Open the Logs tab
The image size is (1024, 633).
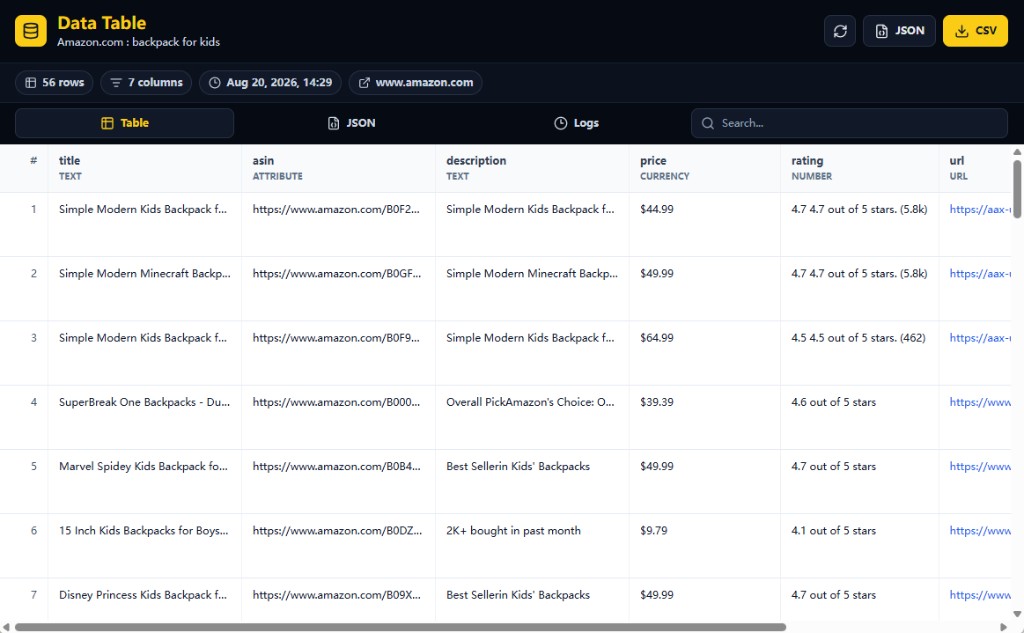coord(576,123)
